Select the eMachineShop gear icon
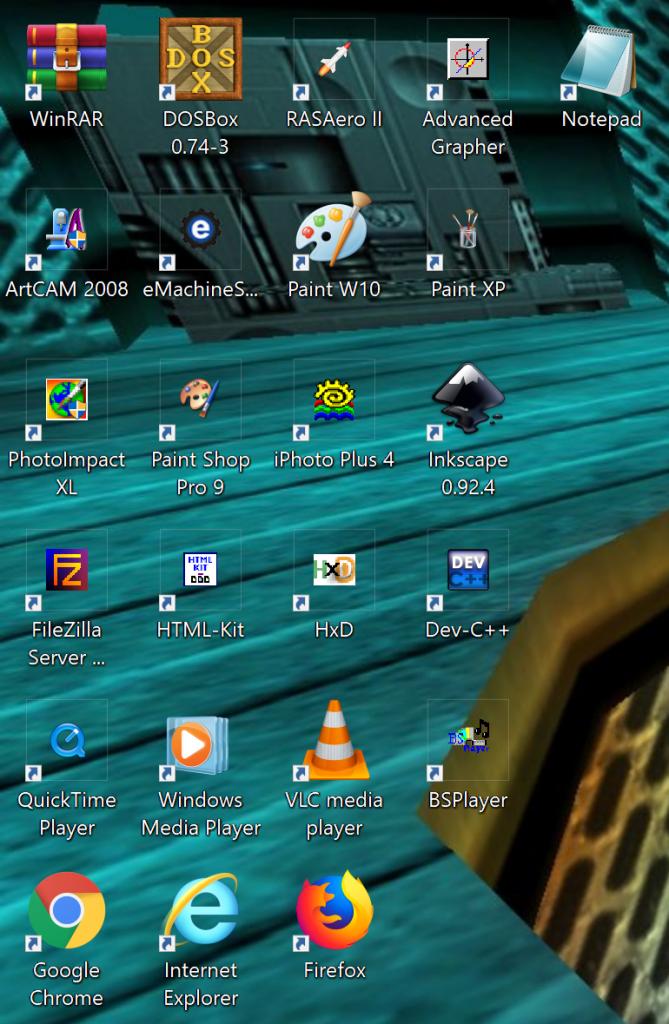This screenshot has width=669, height=1024. point(201,229)
